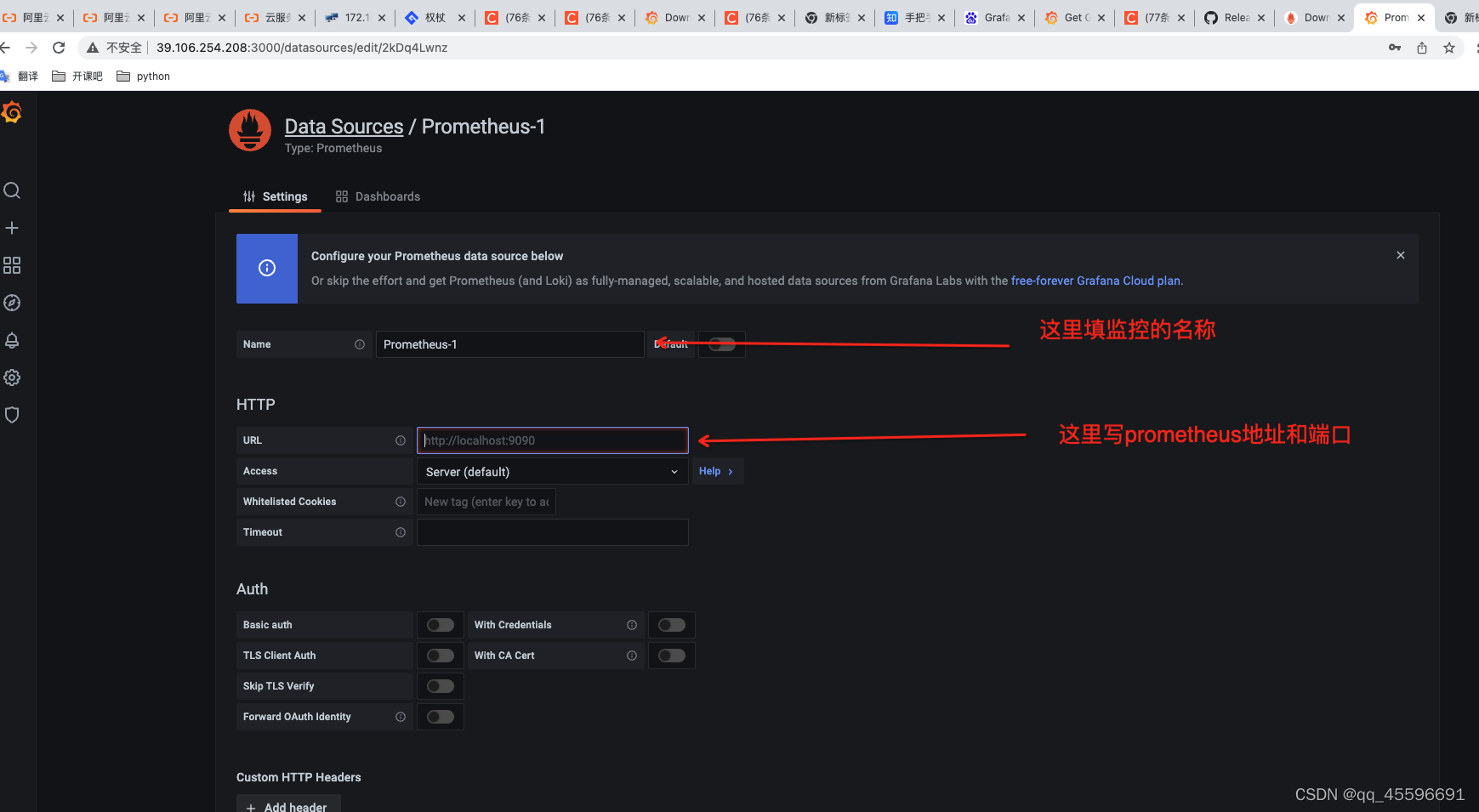Switch to the Get G browser tab
This screenshot has height=812, width=1479.
1076,17
